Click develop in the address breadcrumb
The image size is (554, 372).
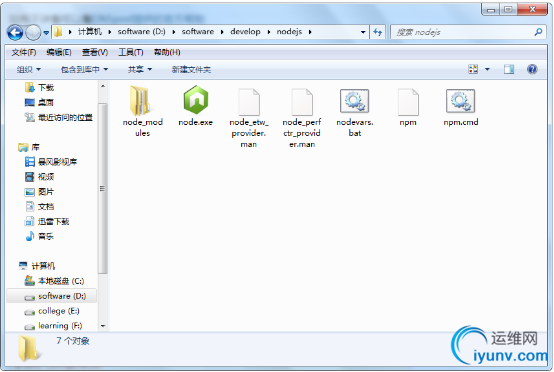tap(245, 32)
